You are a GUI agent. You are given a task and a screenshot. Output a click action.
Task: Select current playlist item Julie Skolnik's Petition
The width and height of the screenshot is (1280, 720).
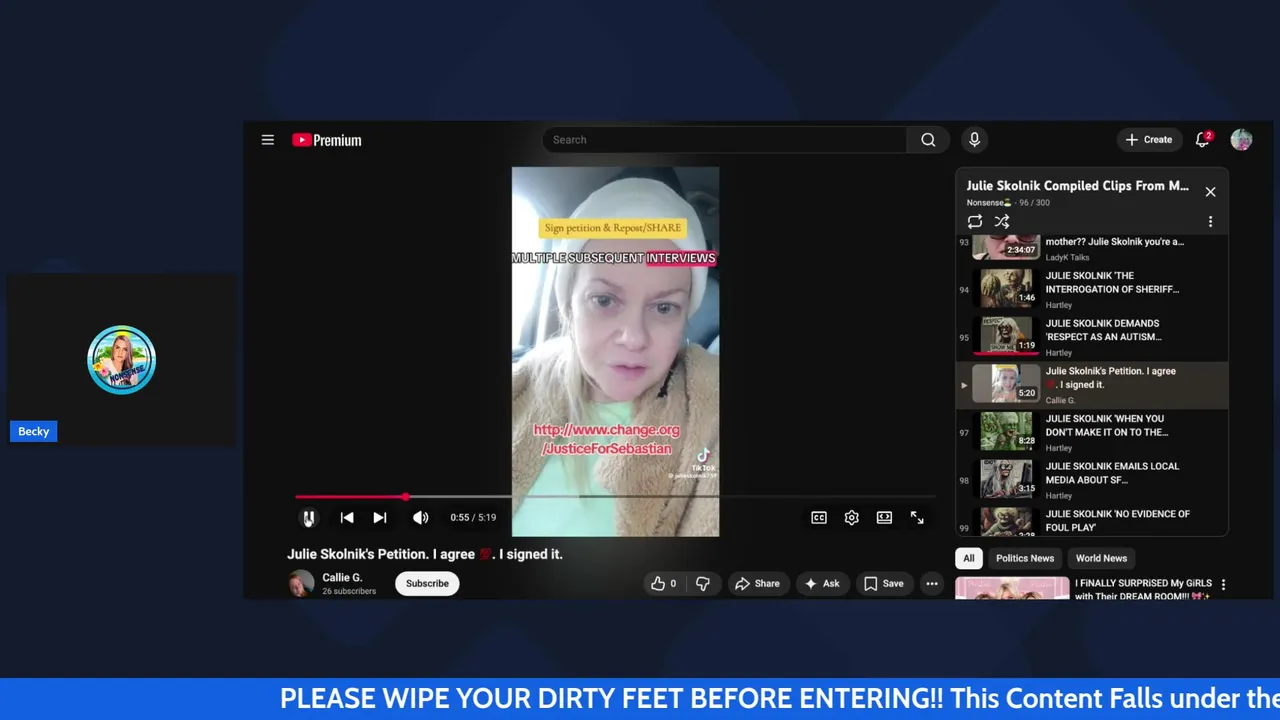pos(1091,385)
